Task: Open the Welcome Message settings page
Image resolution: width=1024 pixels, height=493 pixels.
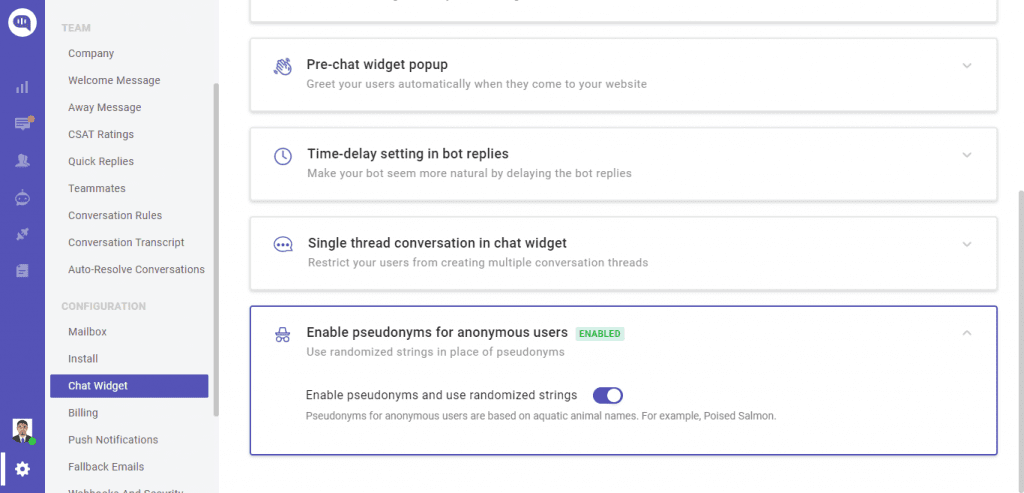Action: coord(114,80)
